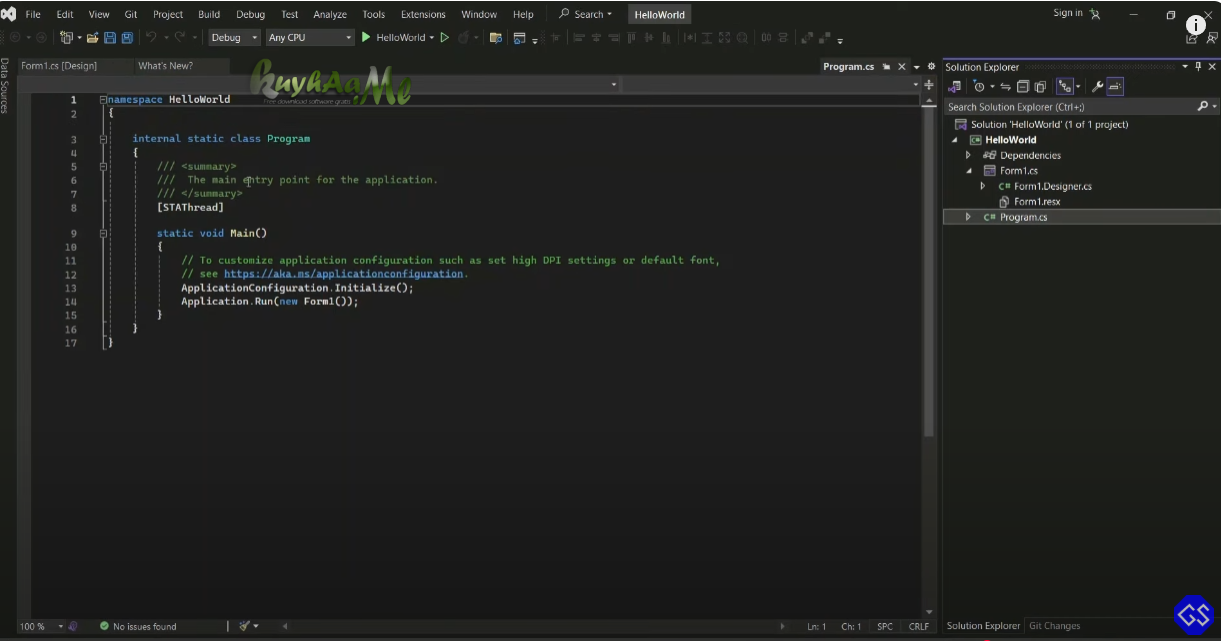Select the Program.cs editor tab
The width and height of the screenshot is (1221, 641).
pos(848,67)
